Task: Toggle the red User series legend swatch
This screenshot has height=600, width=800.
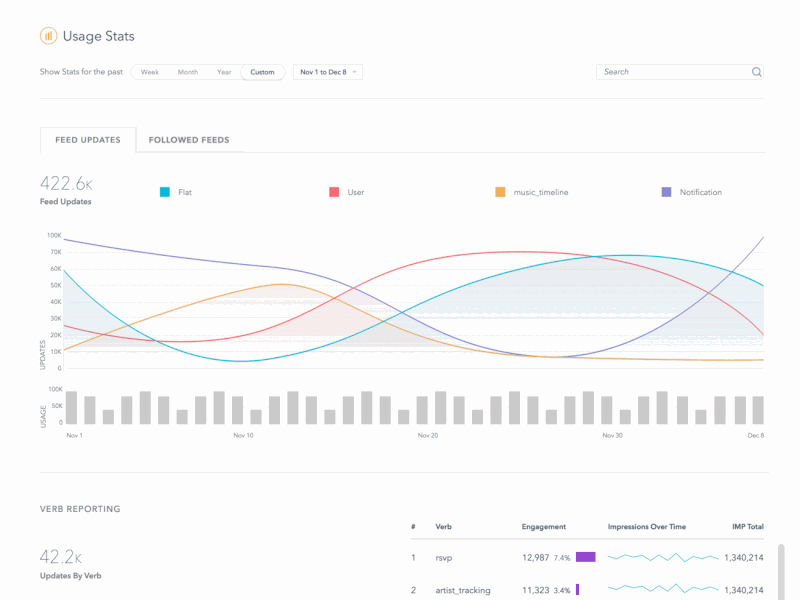Action: 334,191
